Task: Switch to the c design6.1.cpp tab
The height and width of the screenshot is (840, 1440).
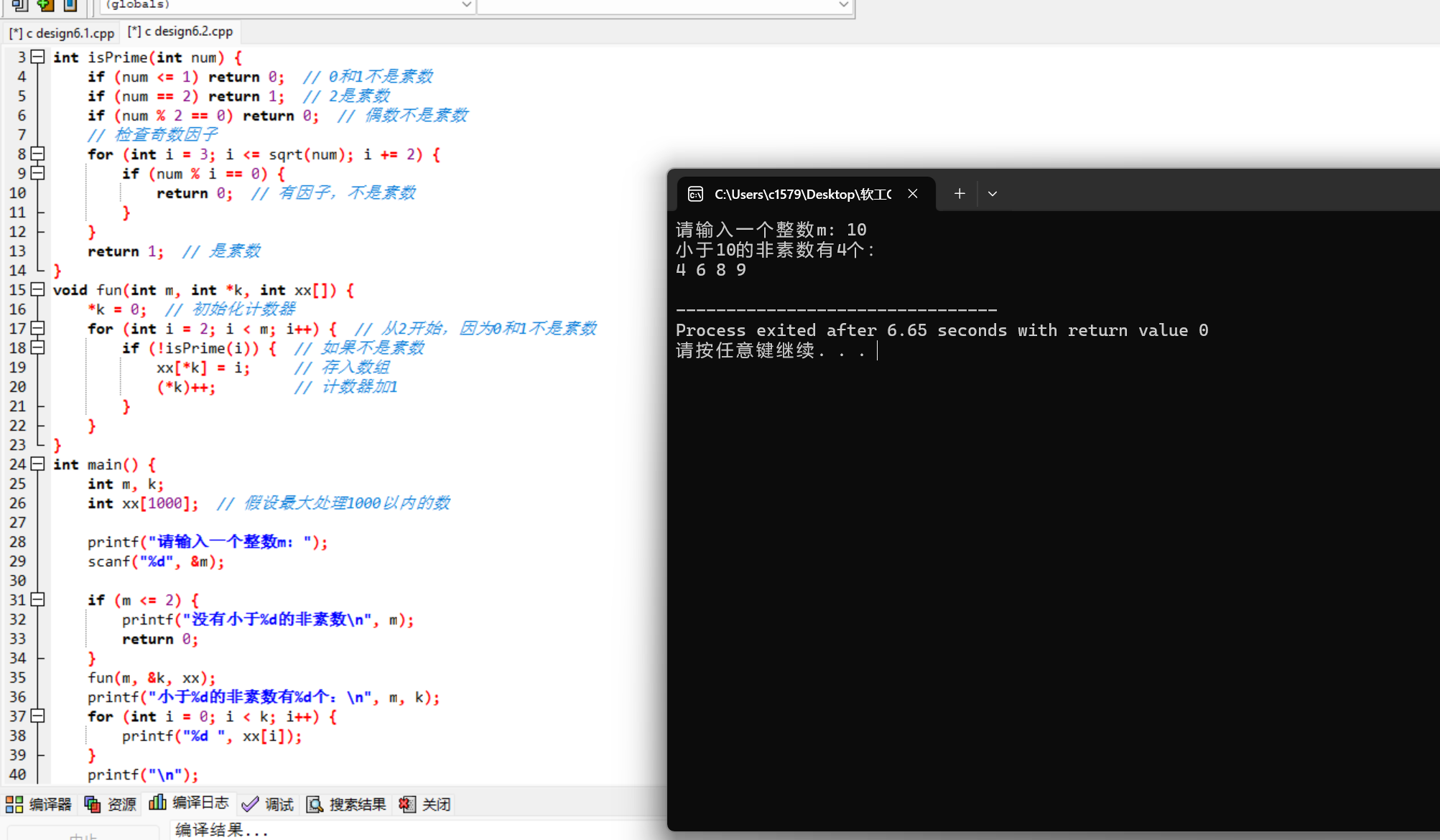Action: click(62, 33)
